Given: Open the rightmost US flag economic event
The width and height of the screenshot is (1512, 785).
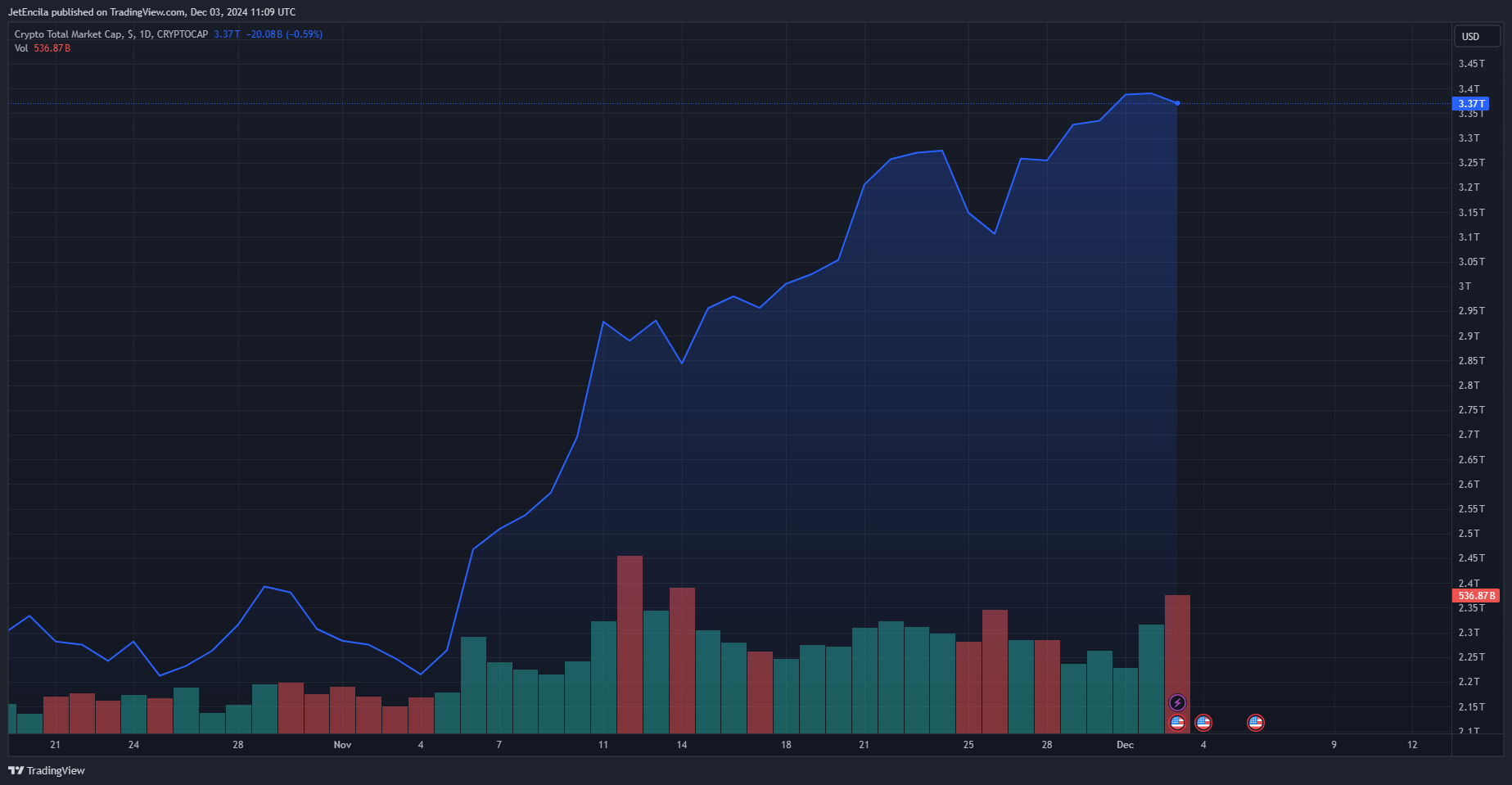Looking at the screenshot, I should (x=1256, y=722).
